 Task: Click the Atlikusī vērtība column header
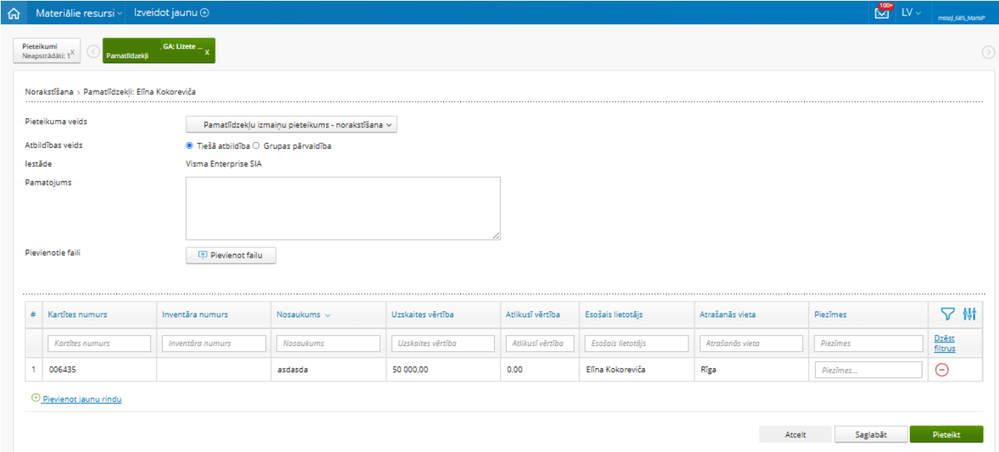click(533, 314)
